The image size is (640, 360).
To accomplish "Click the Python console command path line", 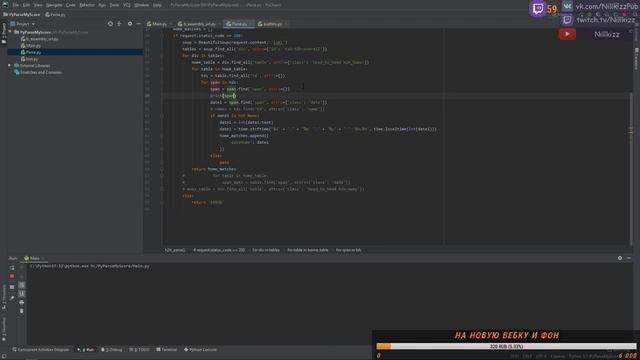I will coord(89,266).
